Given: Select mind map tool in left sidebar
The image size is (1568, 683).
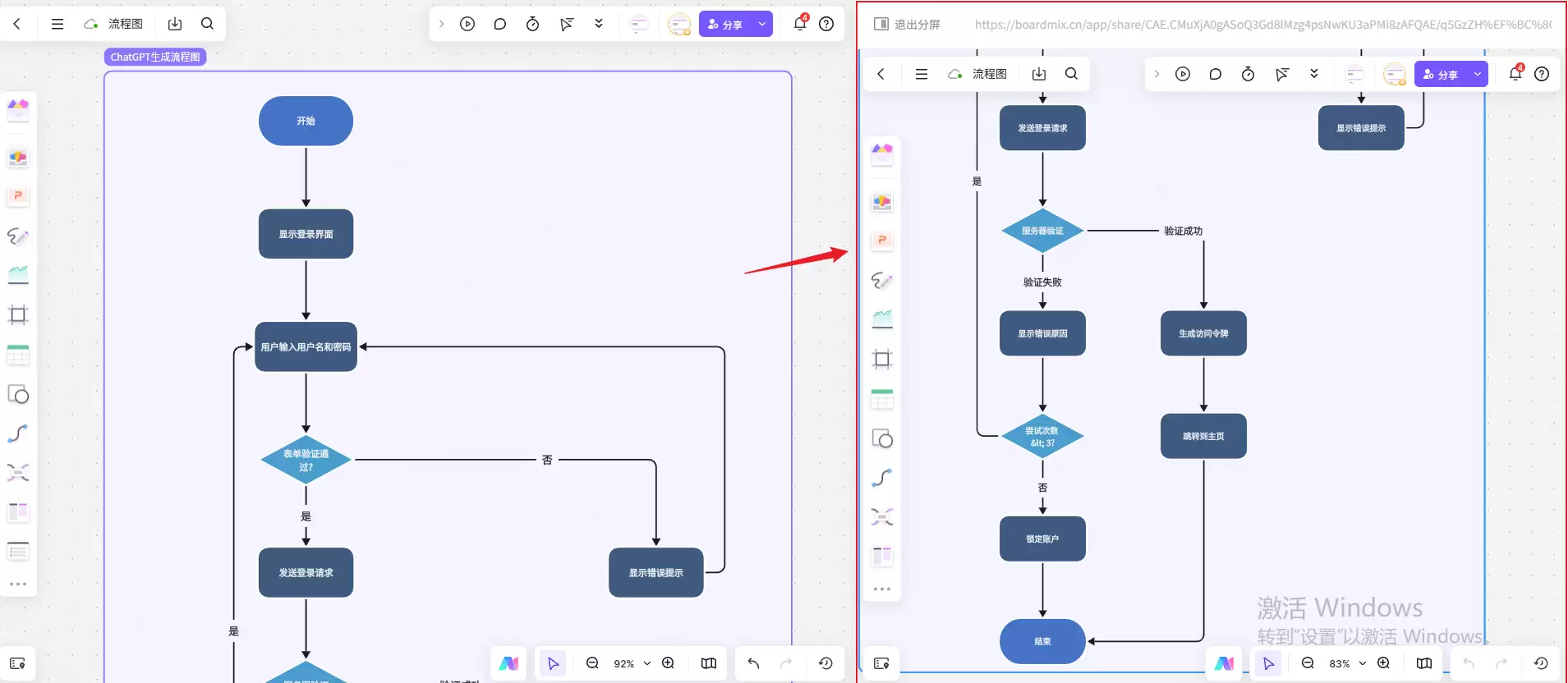Looking at the screenshot, I should click(18, 472).
